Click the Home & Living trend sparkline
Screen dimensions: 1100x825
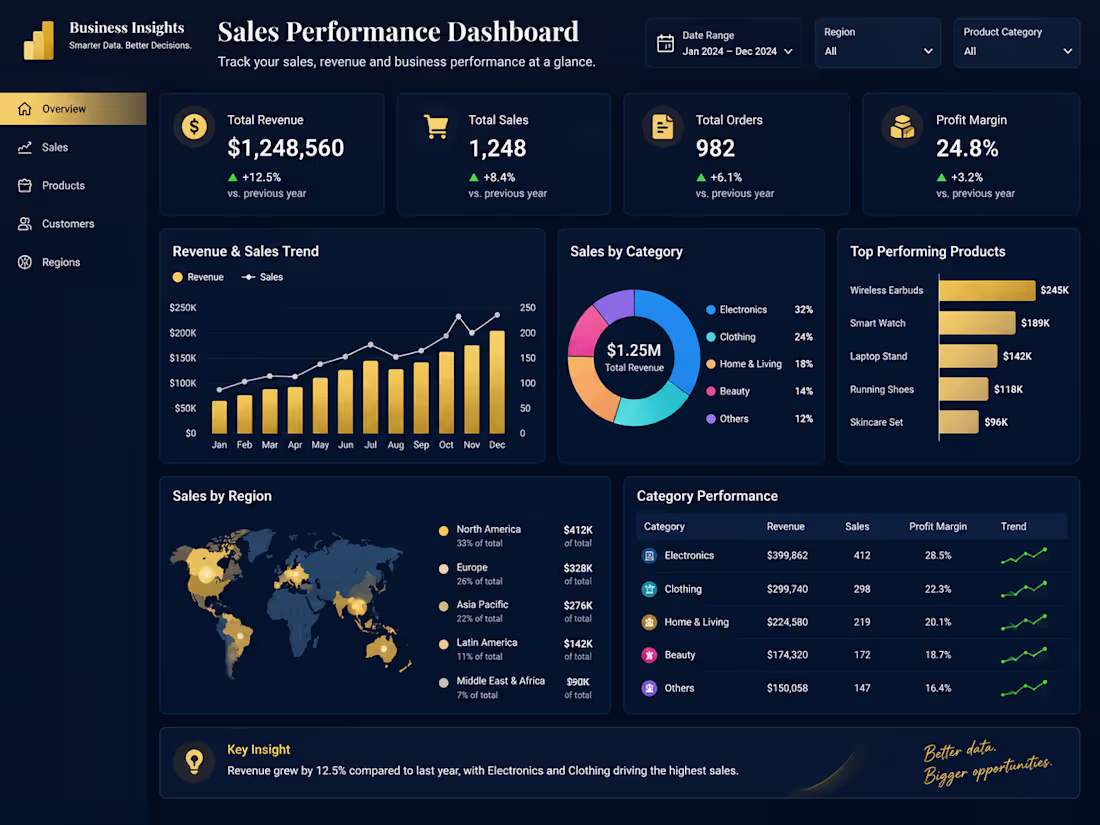tap(1024, 622)
